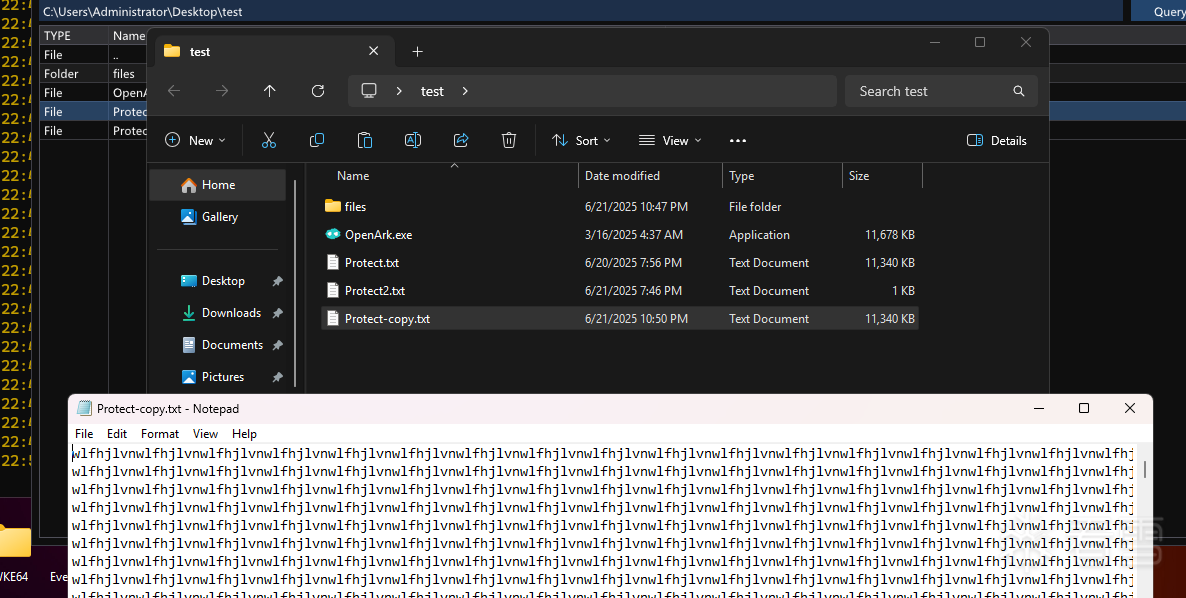This screenshot has width=1186, height=598.
Task: Open Home in the navigation pane
Action: pos(218,185)
